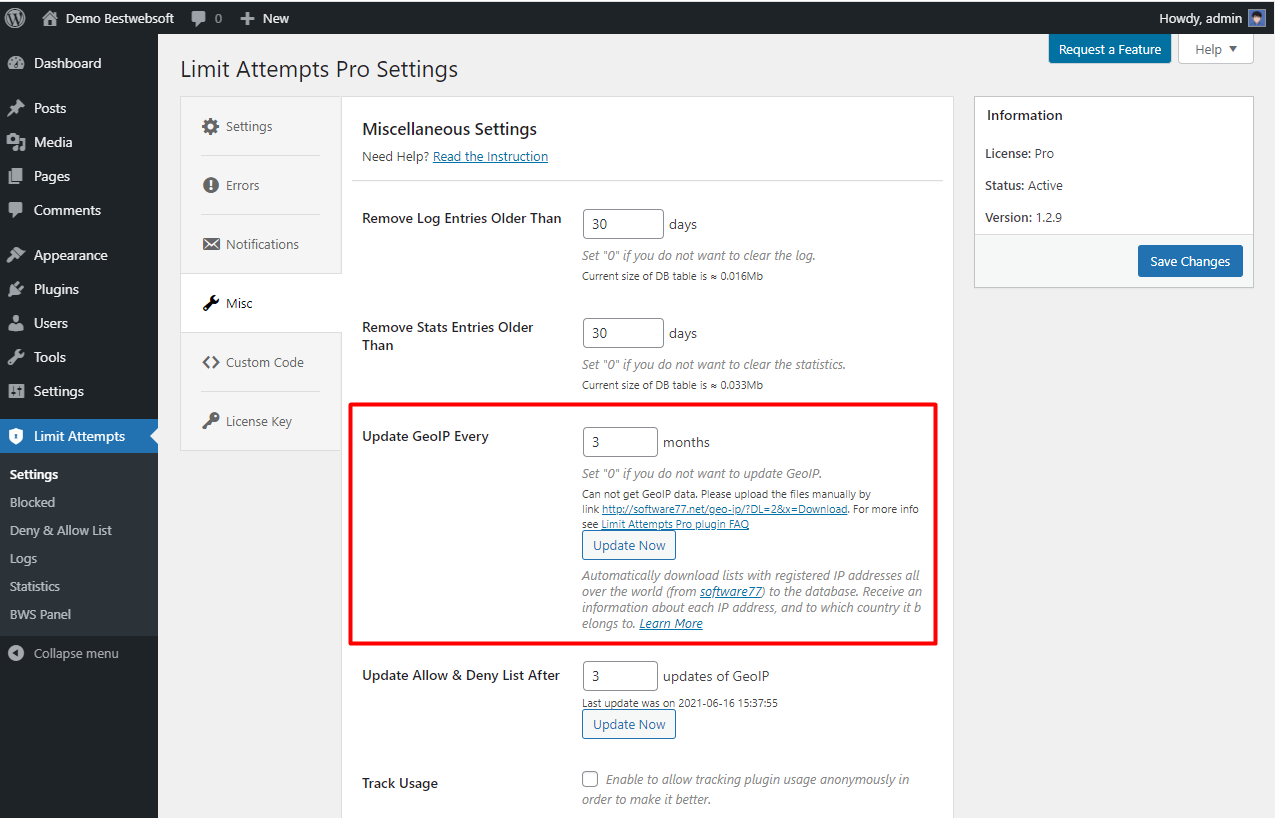
Task: Click the Request a Feature button
Action: click(1110, 49)
